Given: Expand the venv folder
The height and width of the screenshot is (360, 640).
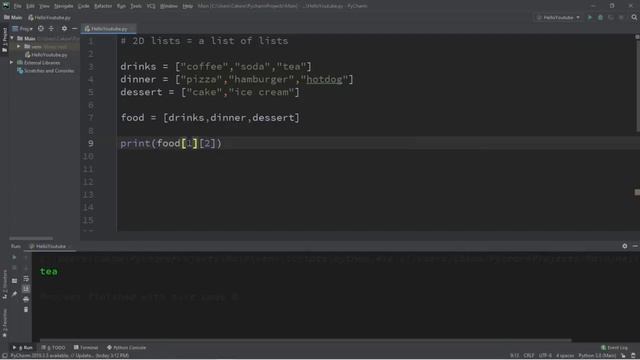Looking at the screenshot, I should (x=19, y=47).
